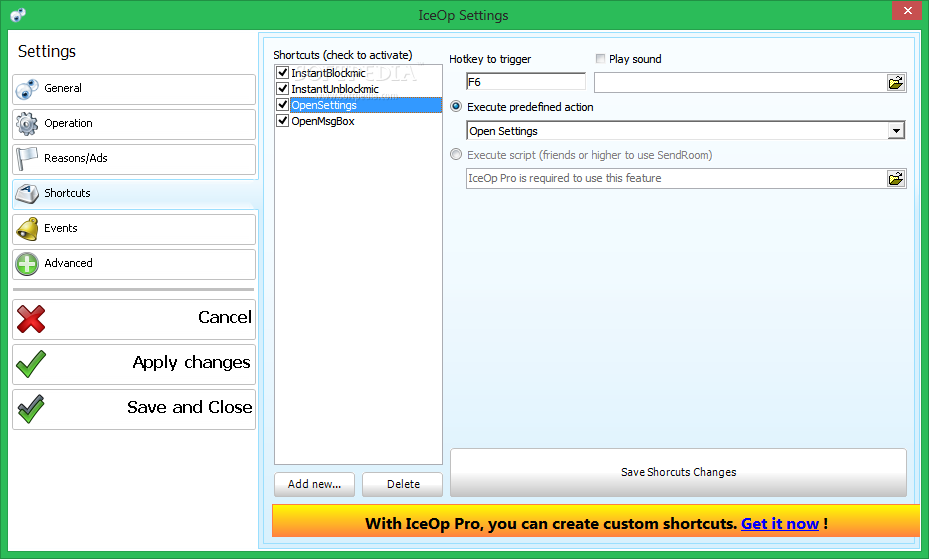929x559 pixels.
Task: Enable the Play sound checkbox
Action: [600, 59]
